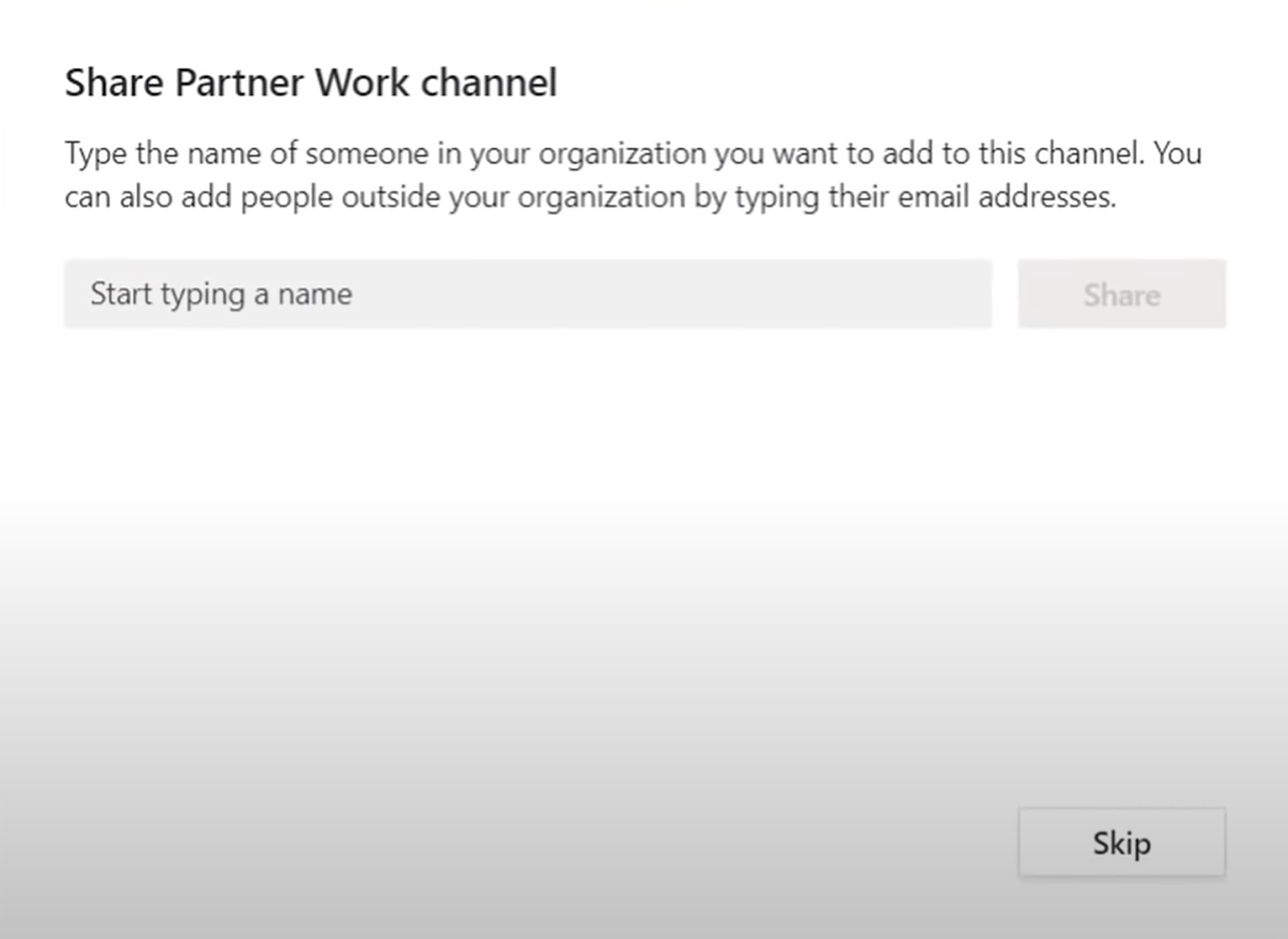Click the instruction text about adding people
The width and height of the screenshot is (1288, 939).
pos(635,173)
